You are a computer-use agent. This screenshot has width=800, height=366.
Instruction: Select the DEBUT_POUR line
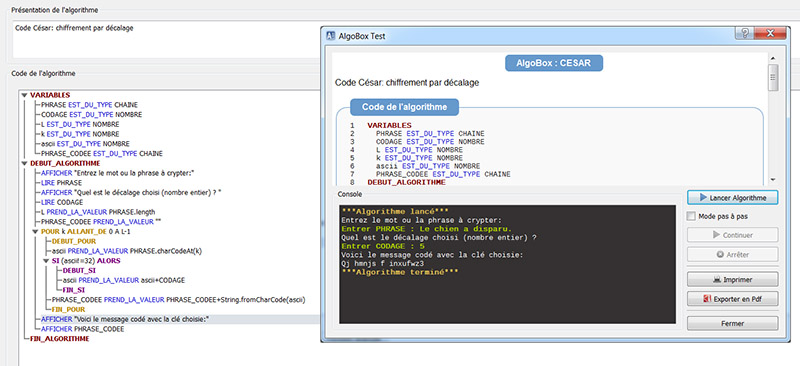point(74,241)
